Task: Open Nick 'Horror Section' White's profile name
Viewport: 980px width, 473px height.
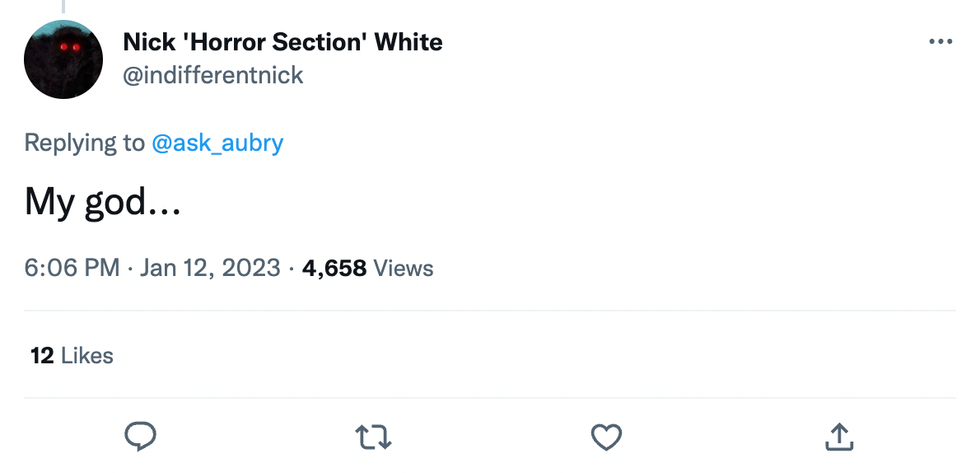Action: click(282, 42)
